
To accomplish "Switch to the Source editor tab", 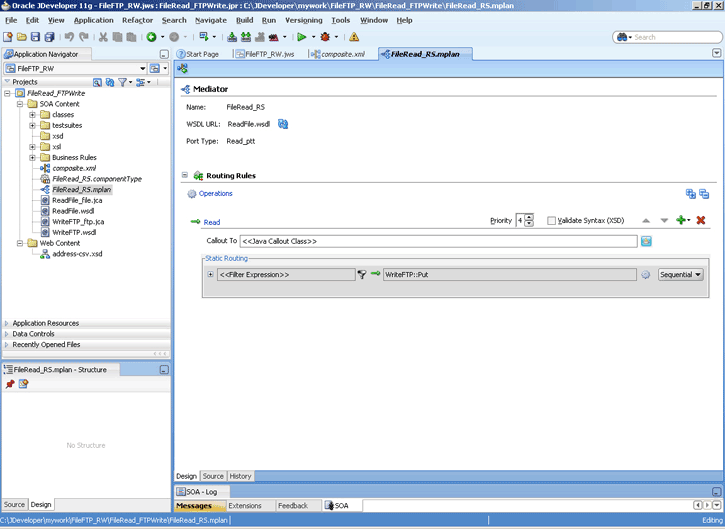I will coord(213,476).
